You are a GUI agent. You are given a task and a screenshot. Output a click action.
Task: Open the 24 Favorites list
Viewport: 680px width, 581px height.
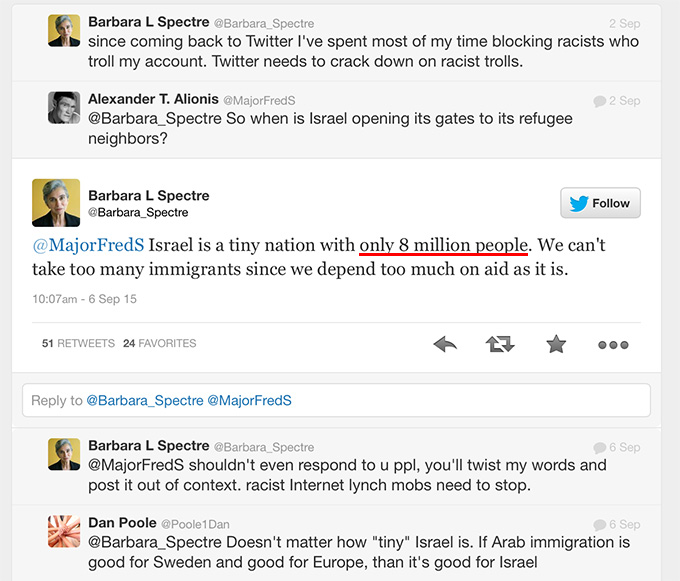pyautogui.click(x=160, y=343)
